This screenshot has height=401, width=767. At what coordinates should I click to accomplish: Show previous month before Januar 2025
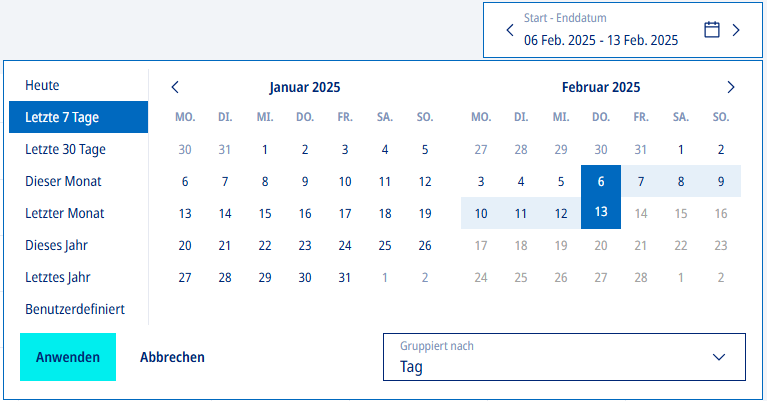(175, 87)
